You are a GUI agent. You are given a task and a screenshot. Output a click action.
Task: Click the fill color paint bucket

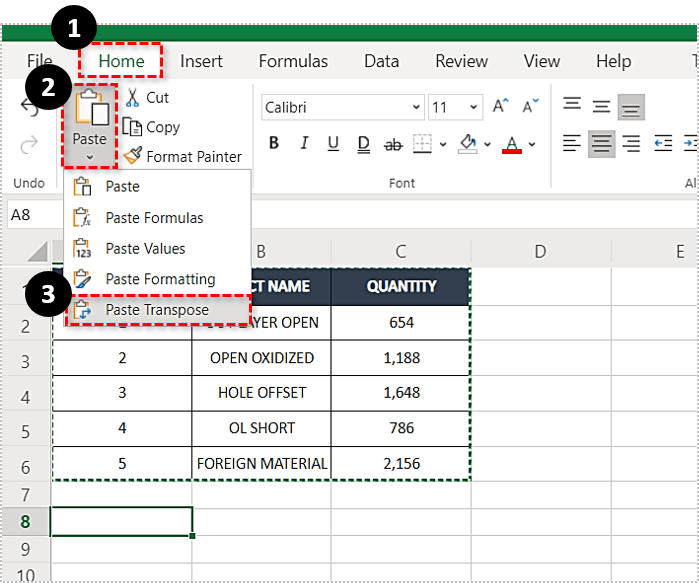coord(468,144)
